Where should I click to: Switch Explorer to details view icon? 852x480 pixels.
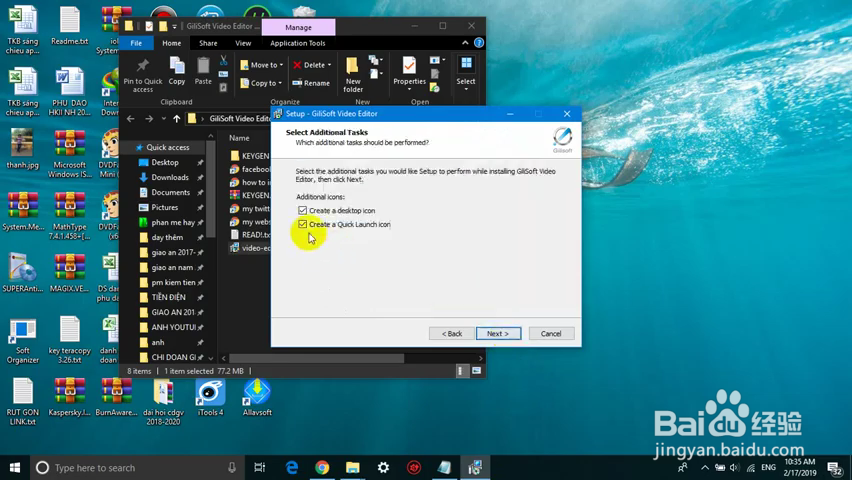pos(460,371)
